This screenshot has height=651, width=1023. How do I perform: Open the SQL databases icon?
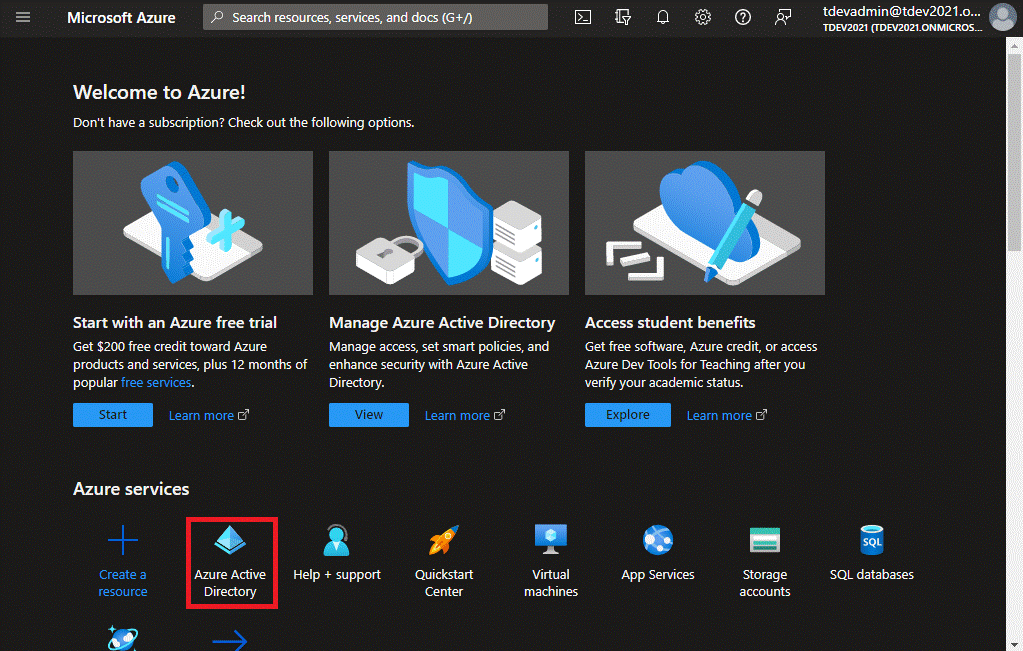coord(872,540)
